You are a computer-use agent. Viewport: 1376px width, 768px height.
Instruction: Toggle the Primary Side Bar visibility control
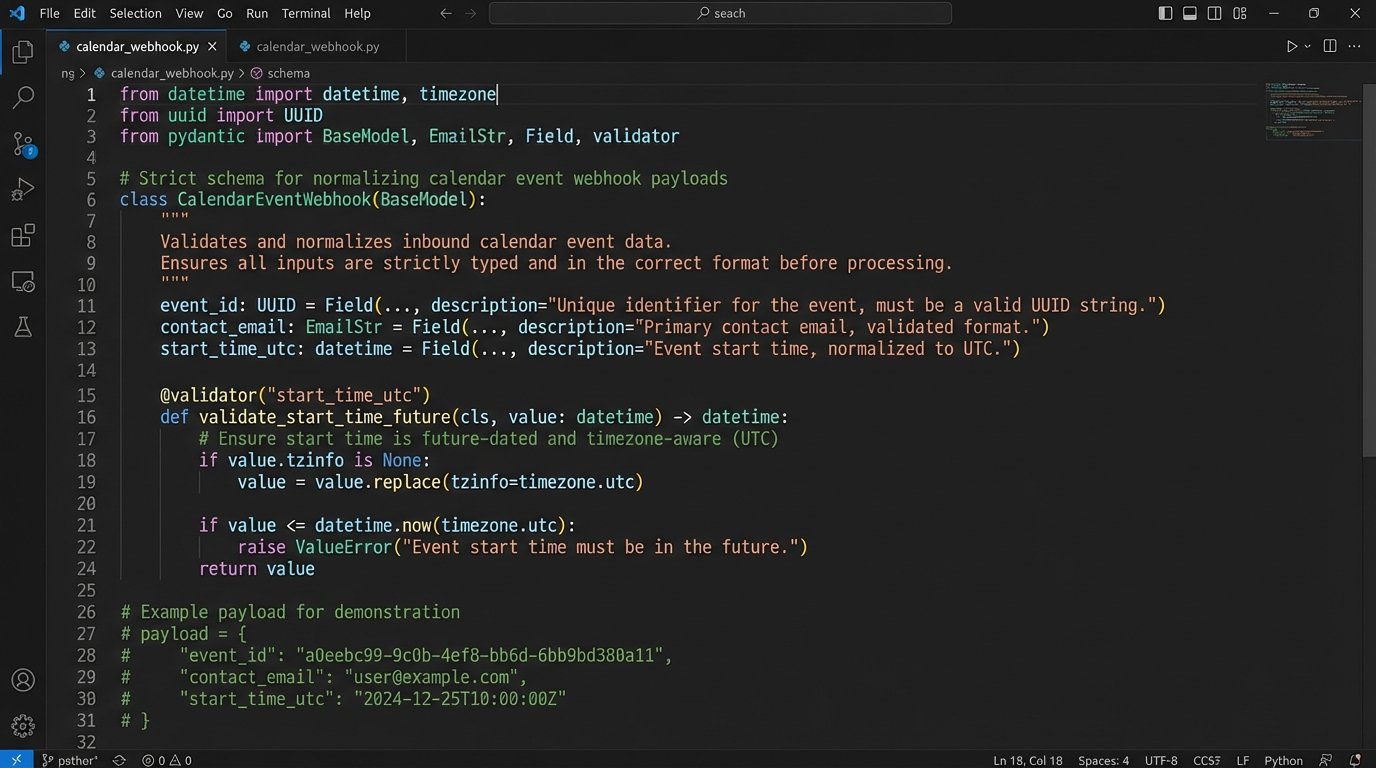tap(1163, 13)
